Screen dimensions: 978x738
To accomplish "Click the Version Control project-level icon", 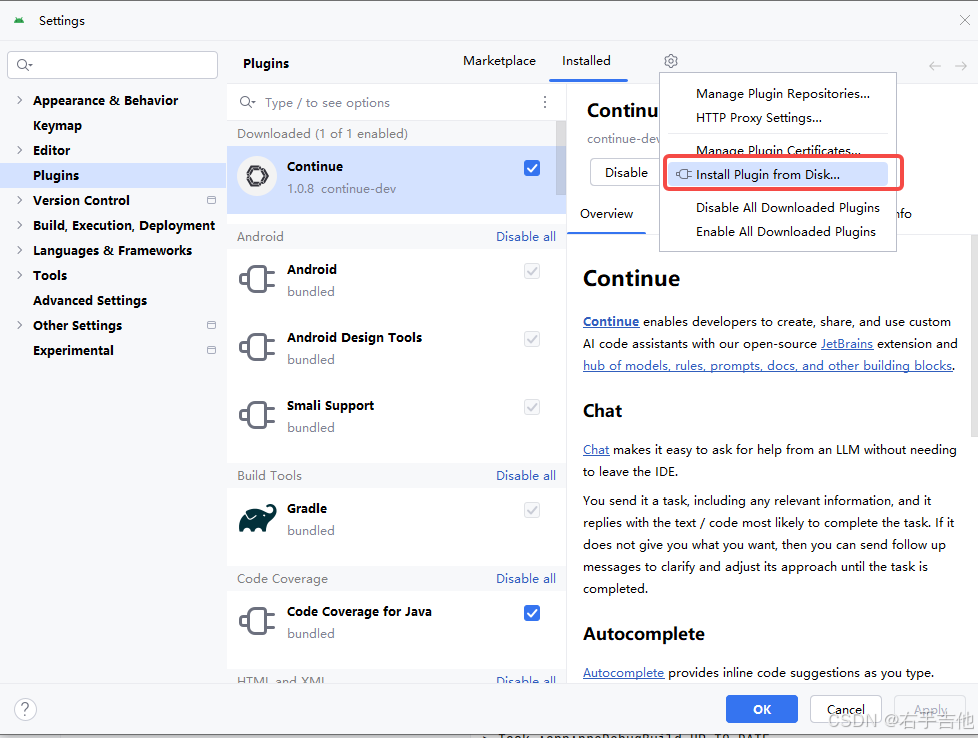I will (211, 200).
